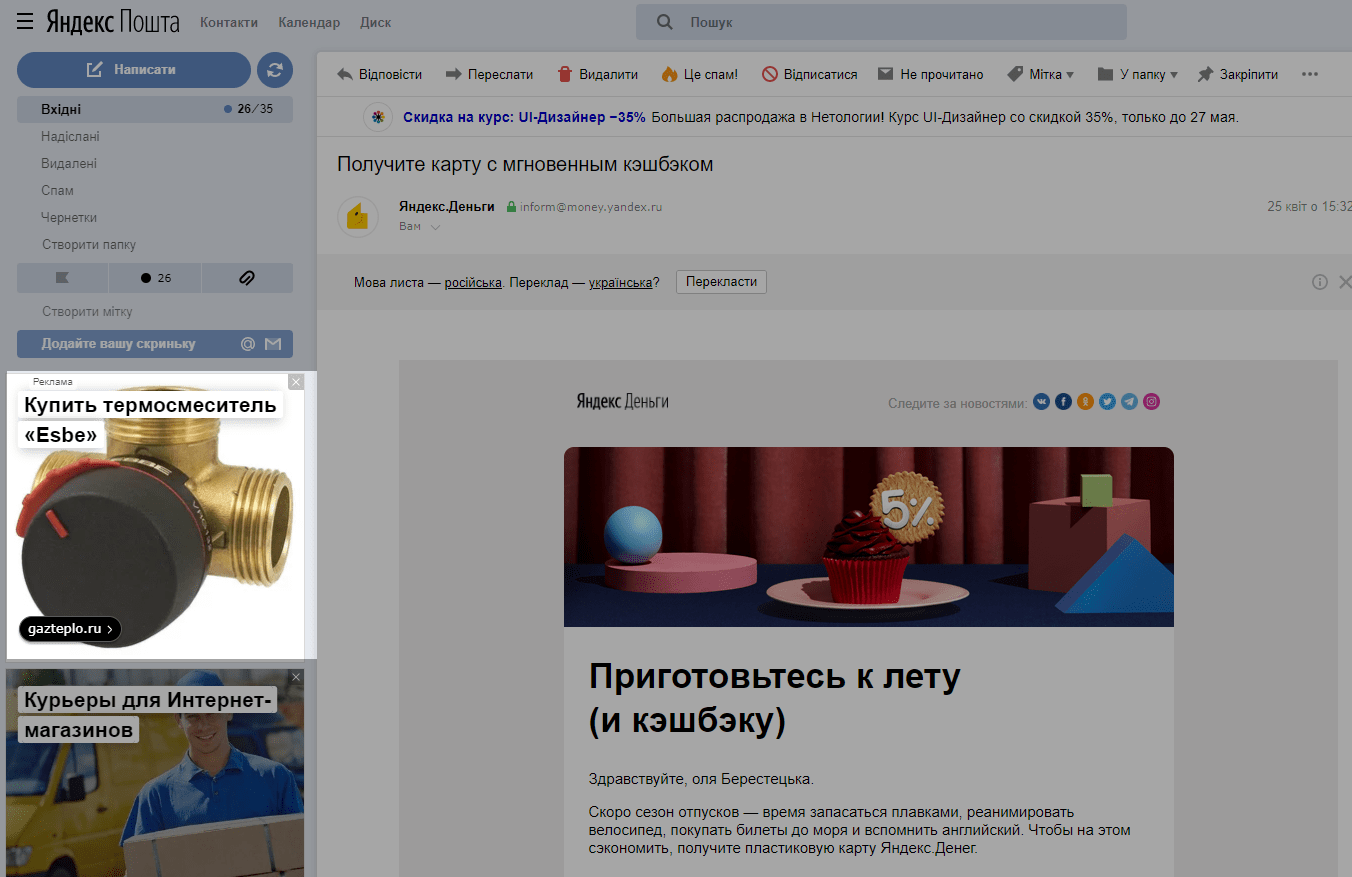Viewport: 1352px width, 877px height.
Task: Open the Надіслані folder
Action: click(x=70, y=136)
